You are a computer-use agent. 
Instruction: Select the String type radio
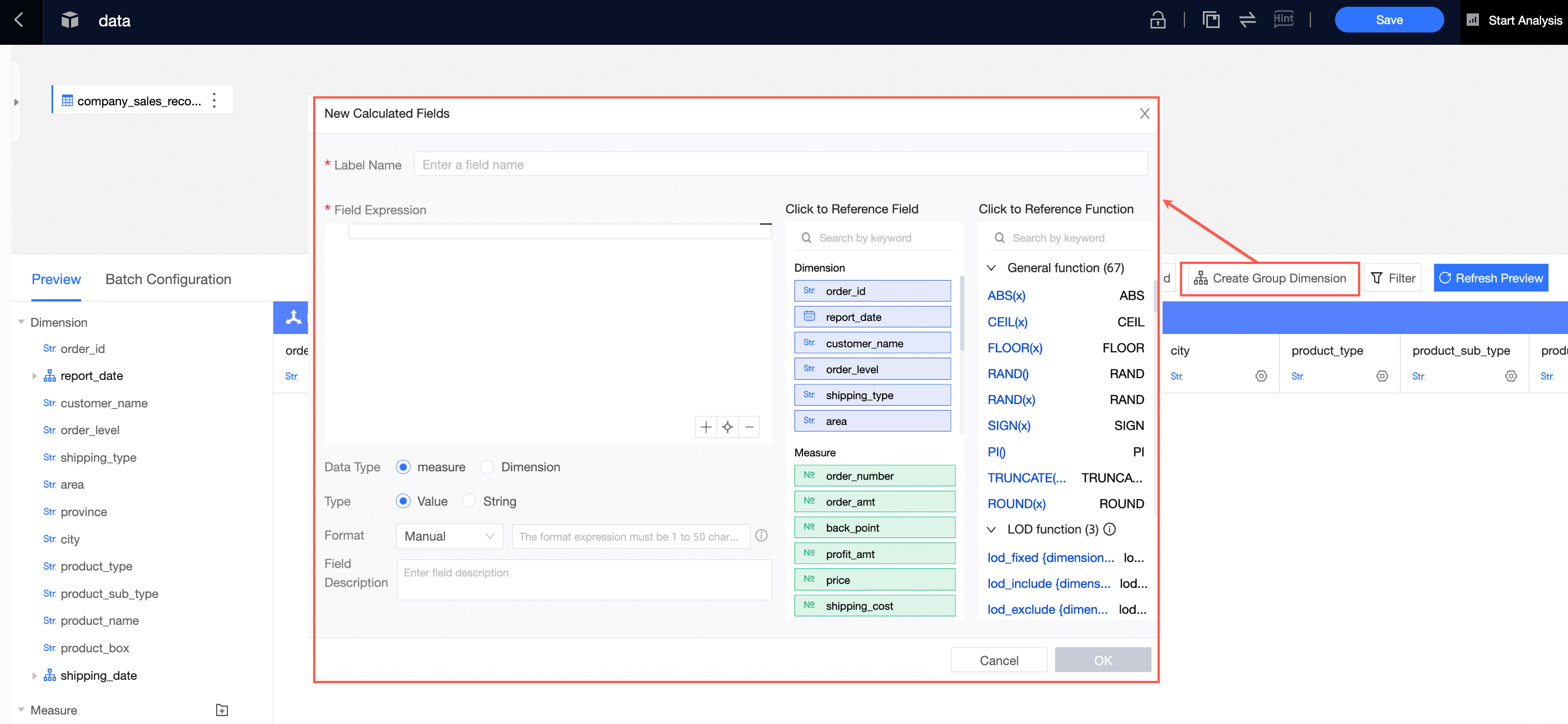coord(469,501)
